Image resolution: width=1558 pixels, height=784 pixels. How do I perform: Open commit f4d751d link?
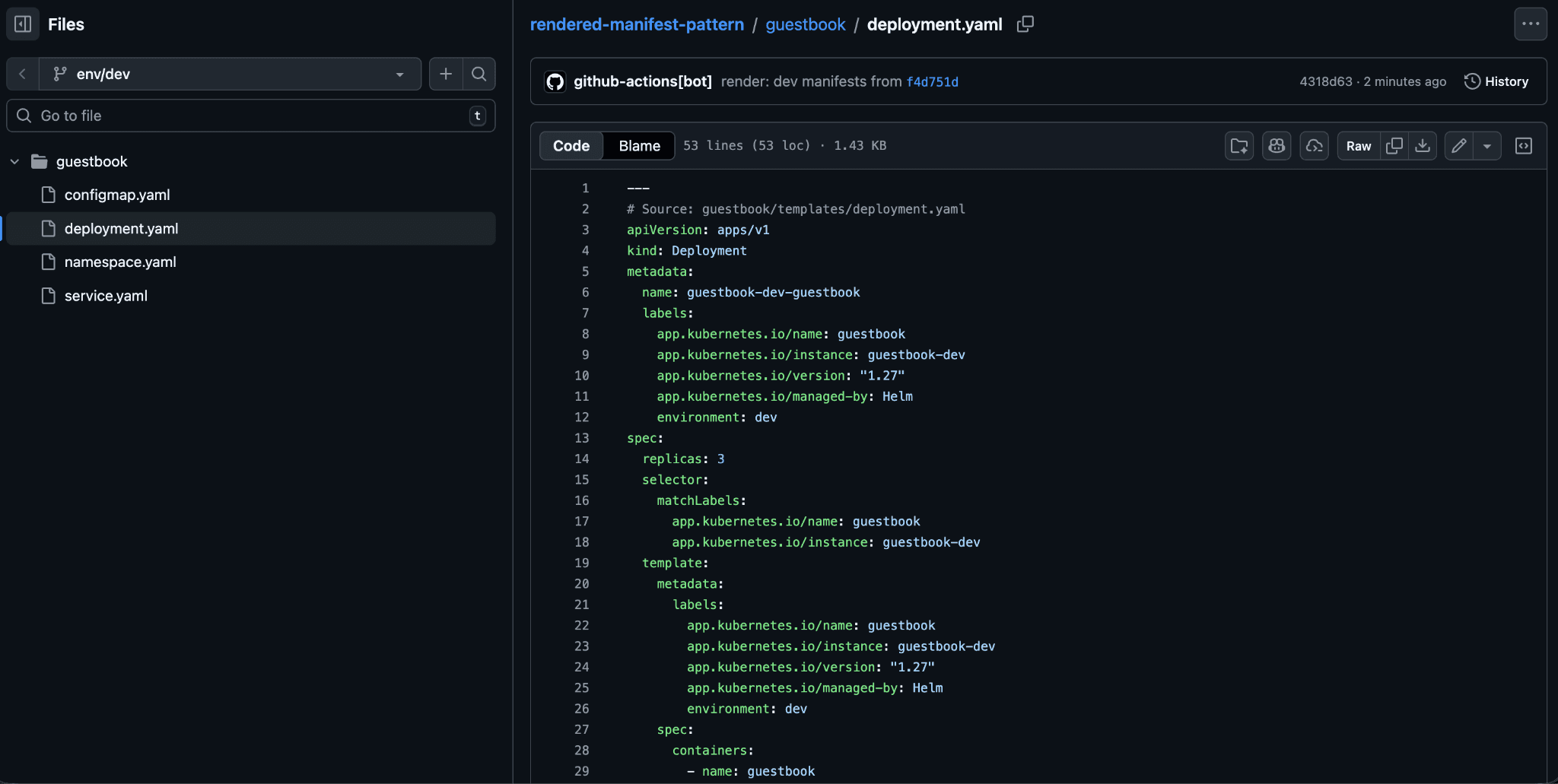[x=933, y=81]
